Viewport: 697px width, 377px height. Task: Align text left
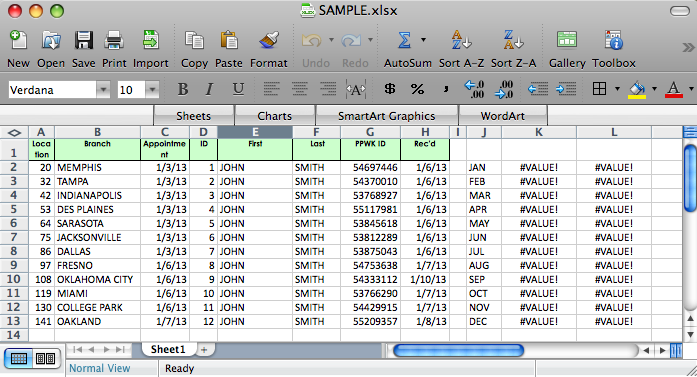coord(271,89)
